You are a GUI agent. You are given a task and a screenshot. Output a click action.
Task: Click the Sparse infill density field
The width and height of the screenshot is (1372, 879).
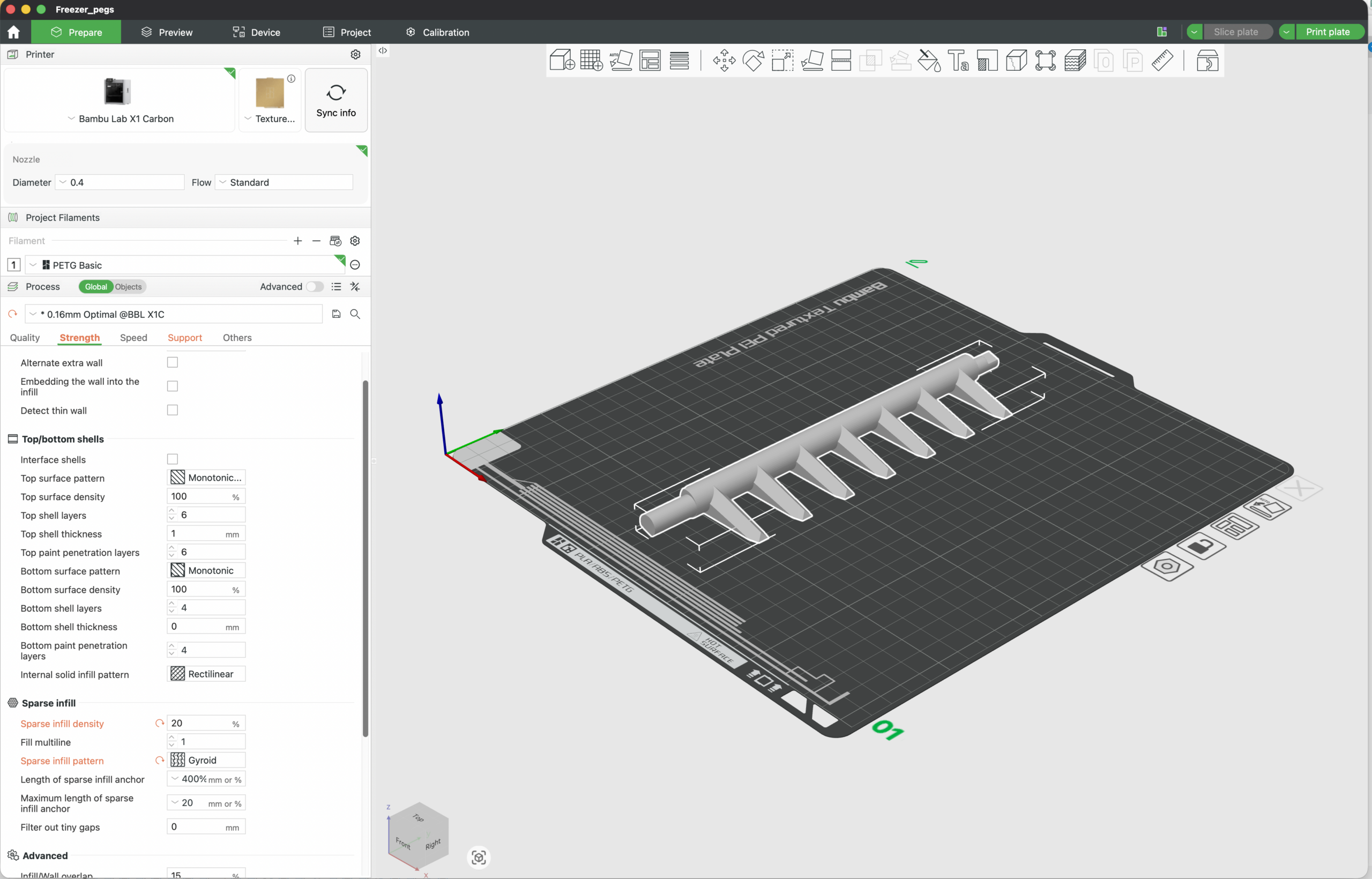pos(206,723)
